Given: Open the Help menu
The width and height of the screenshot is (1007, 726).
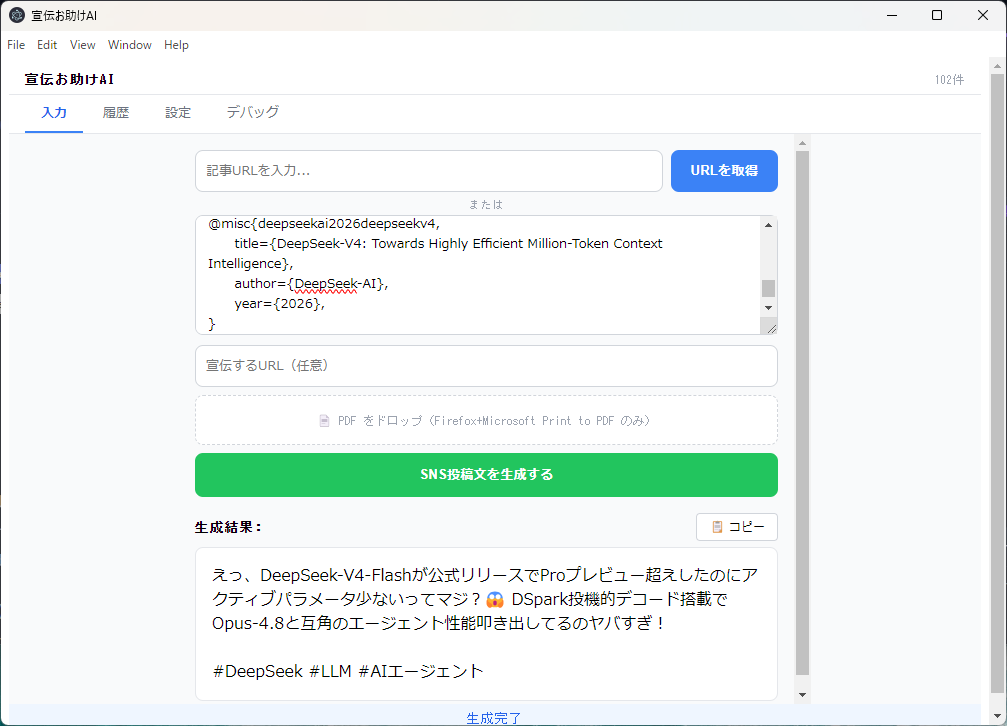Looking at the screenshot, I should click(176, 45).
